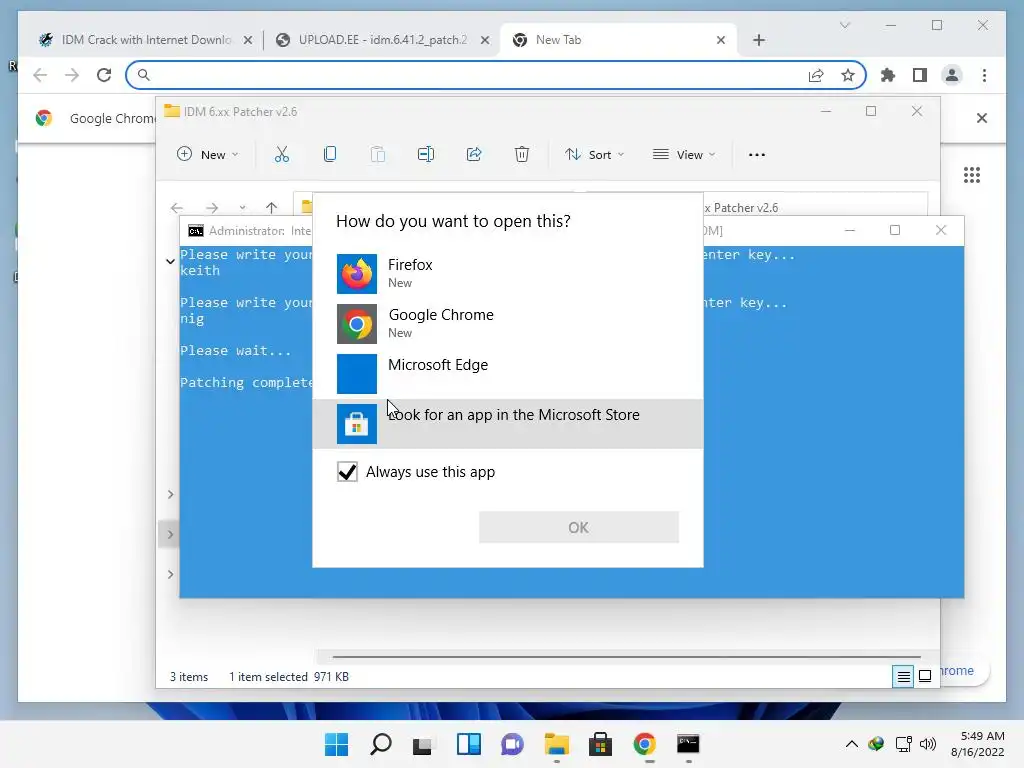This screenshot has width=1024, height=768.
Task: Open volume control in system tray
Action: tap(927, 744)
